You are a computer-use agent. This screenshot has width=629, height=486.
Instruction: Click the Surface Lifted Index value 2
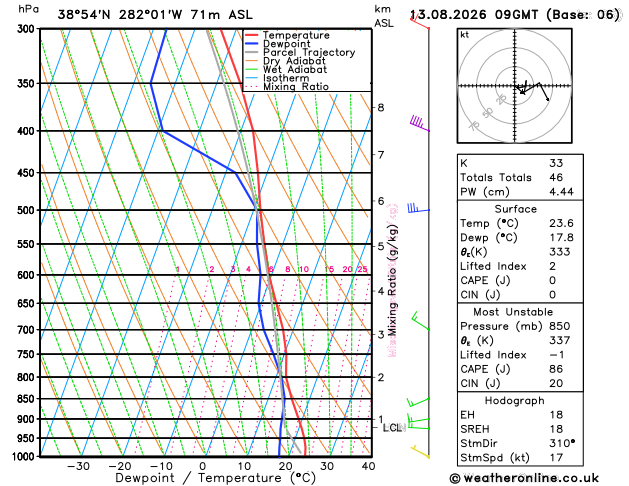(x=553, y=266)
